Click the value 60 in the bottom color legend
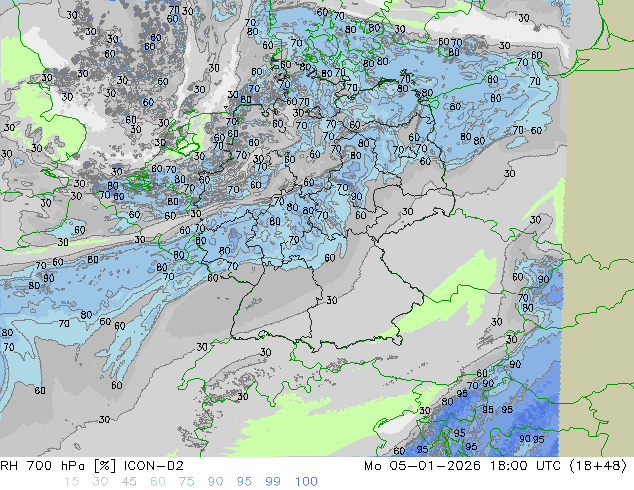 (157, 482)
